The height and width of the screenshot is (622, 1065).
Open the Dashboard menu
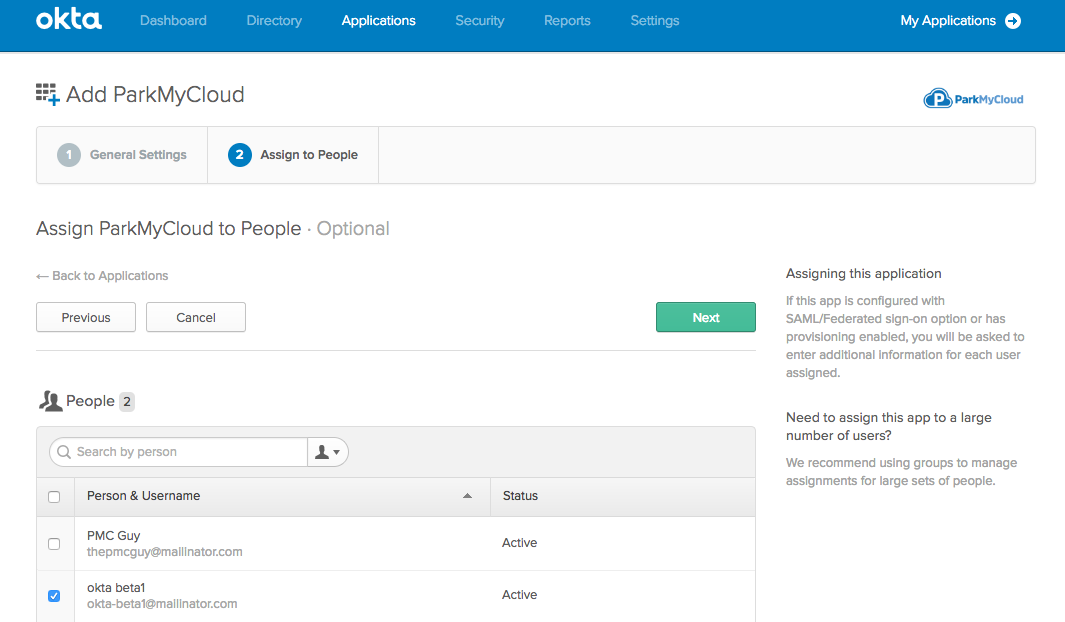coord(173,21)
